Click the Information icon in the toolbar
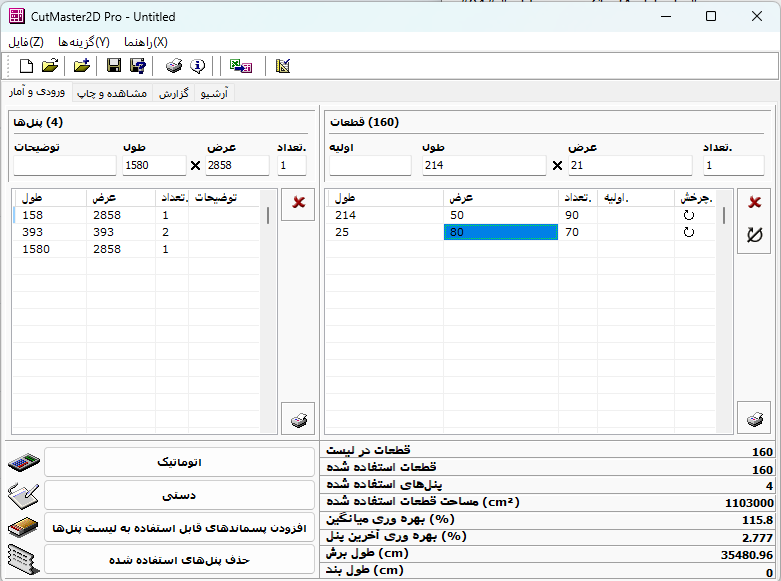 click(198, 66)
